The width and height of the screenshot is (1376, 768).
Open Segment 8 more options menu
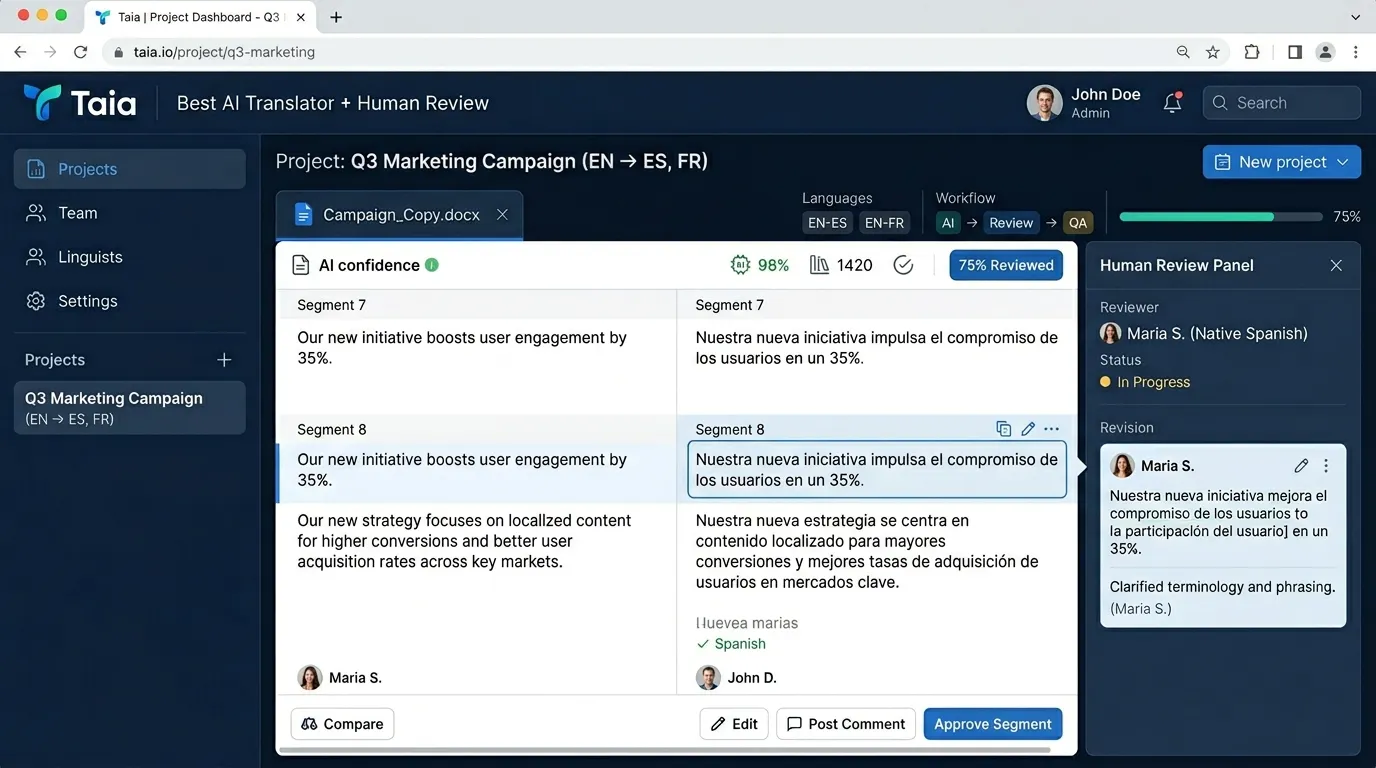tap(1051, 429)
